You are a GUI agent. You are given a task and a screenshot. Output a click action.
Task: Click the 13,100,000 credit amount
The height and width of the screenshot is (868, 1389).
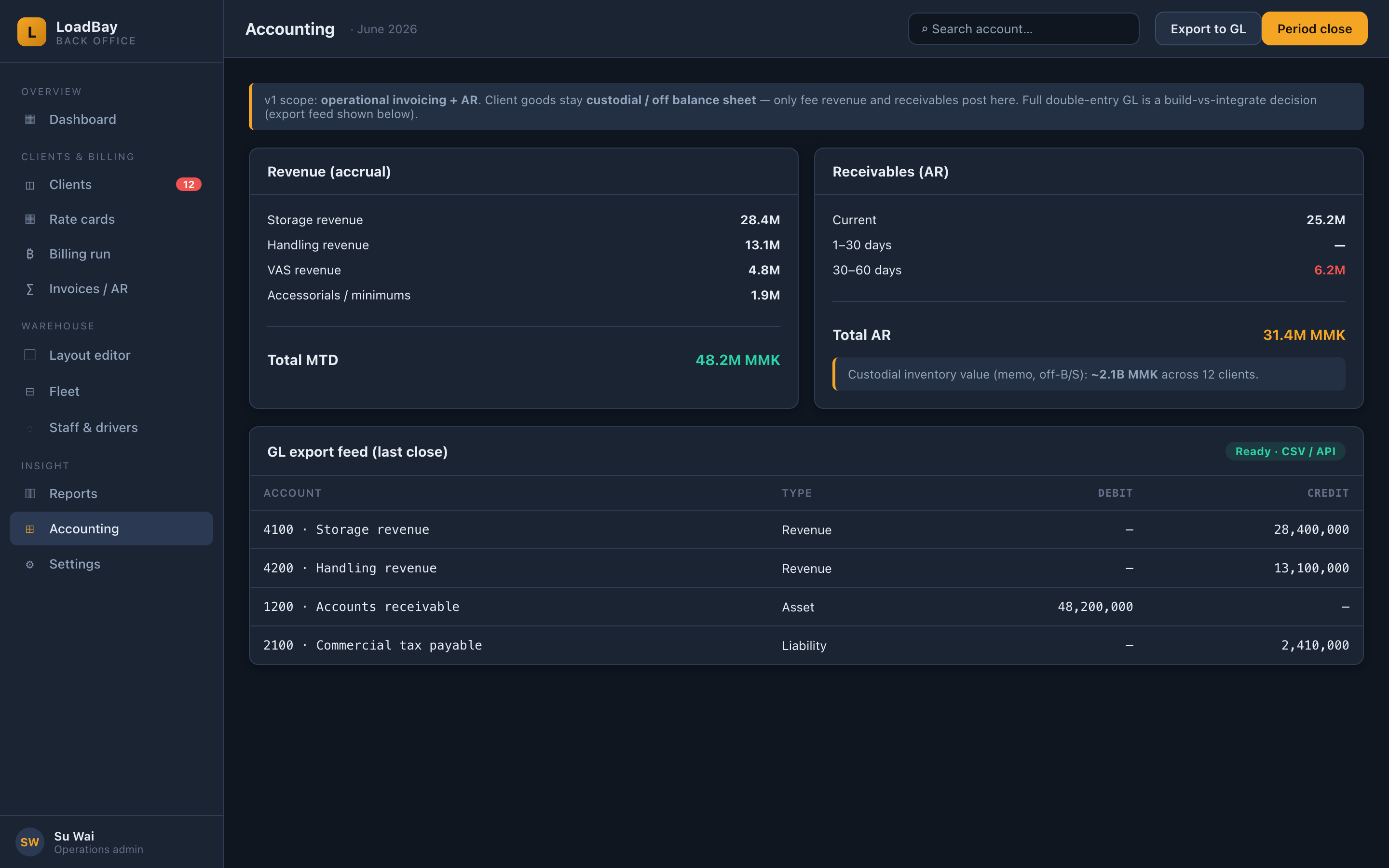[1311, 568]
